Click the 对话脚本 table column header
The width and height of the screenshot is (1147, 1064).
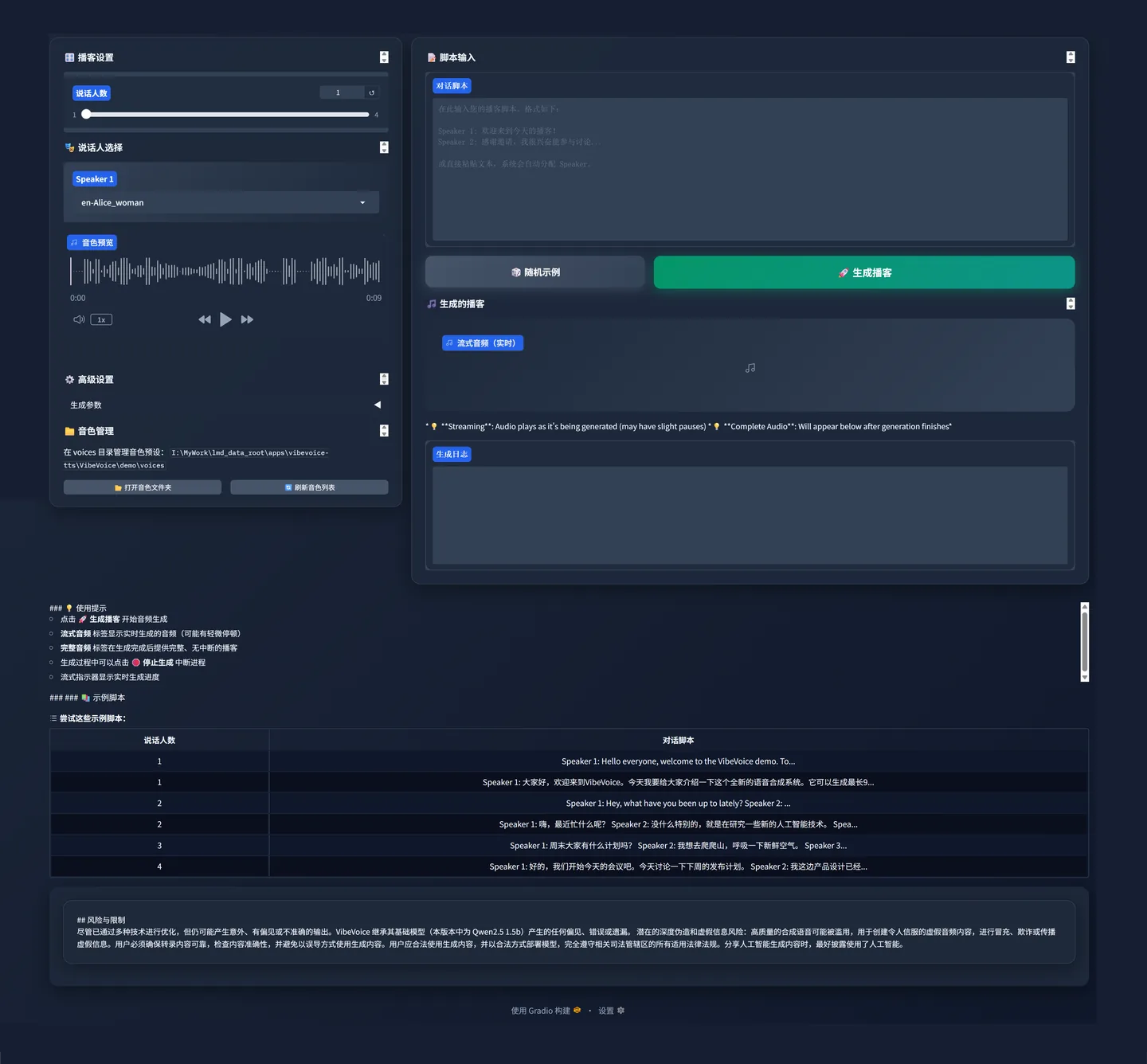coord(679,740)
